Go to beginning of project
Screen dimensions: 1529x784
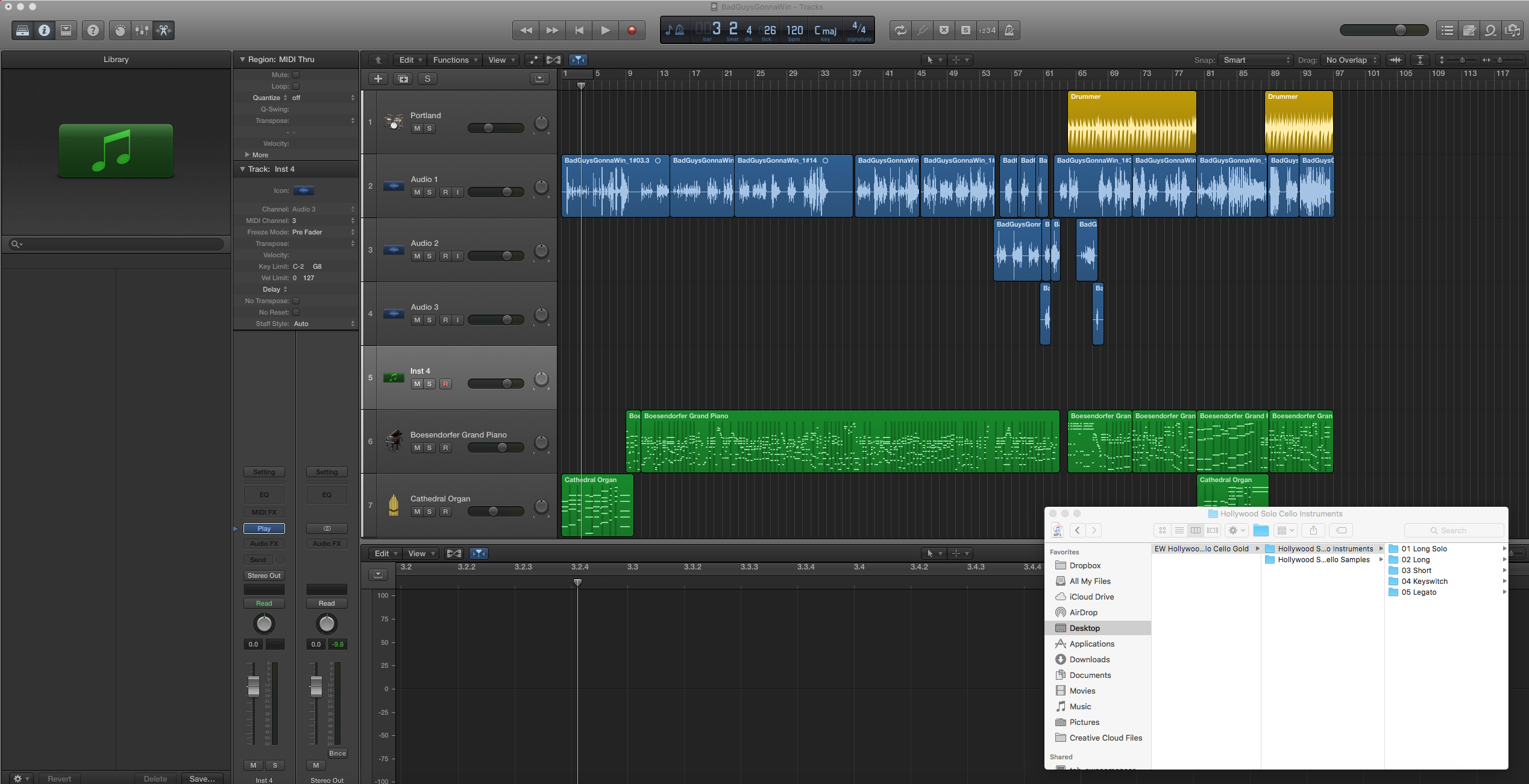(579, 30)
